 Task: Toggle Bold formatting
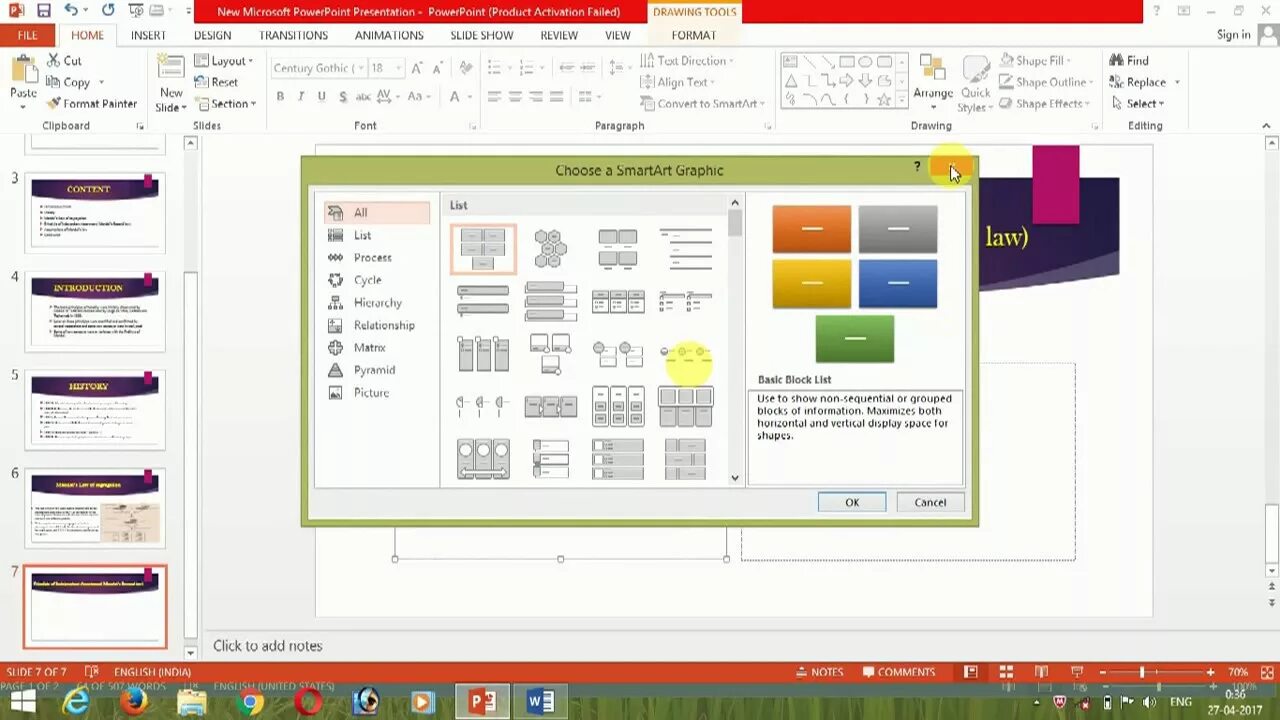280,97
